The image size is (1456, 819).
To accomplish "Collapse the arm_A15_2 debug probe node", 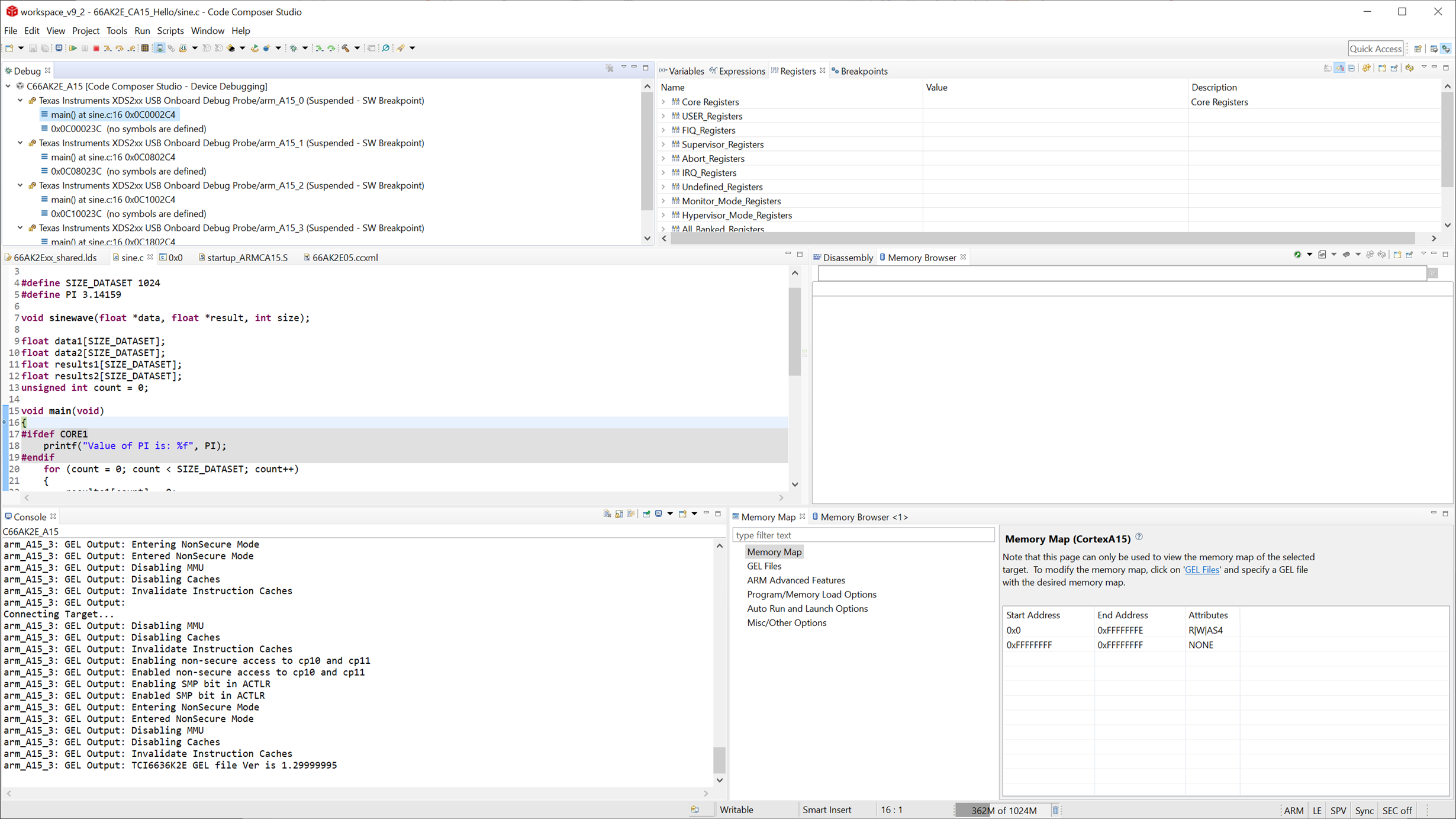I will pos(20,185).
